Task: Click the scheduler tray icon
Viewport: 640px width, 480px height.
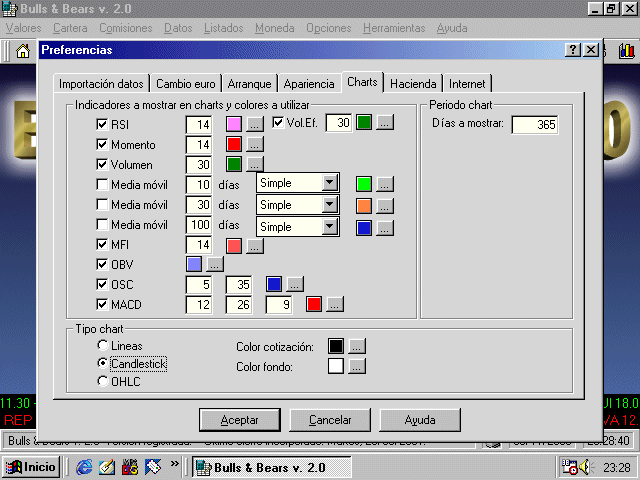Action: [569, 467]
